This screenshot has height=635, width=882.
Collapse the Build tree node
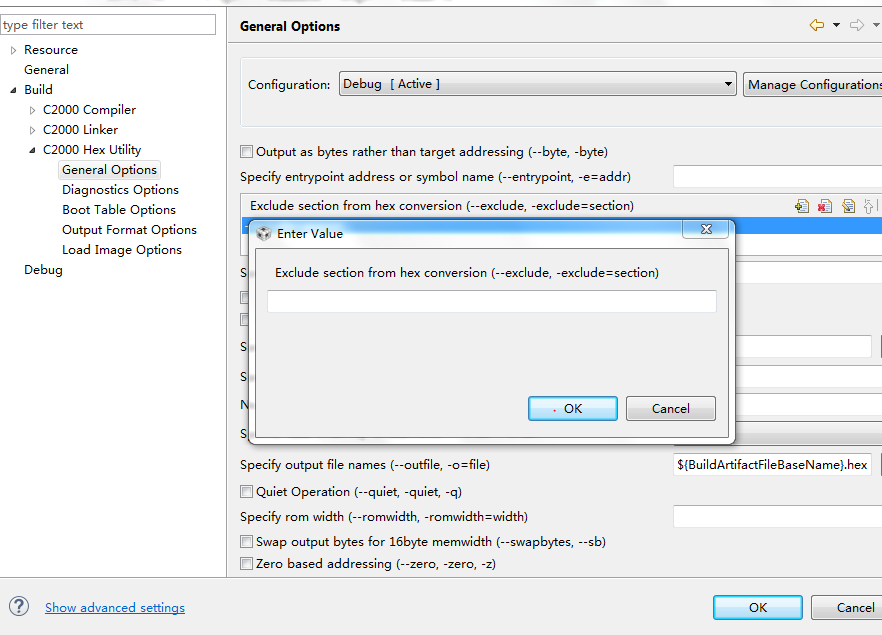pos(14,90)
